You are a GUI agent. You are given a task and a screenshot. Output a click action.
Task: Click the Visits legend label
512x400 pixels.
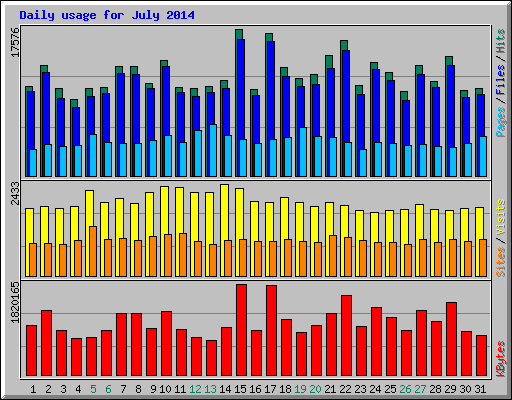click(x=501, y=218)
